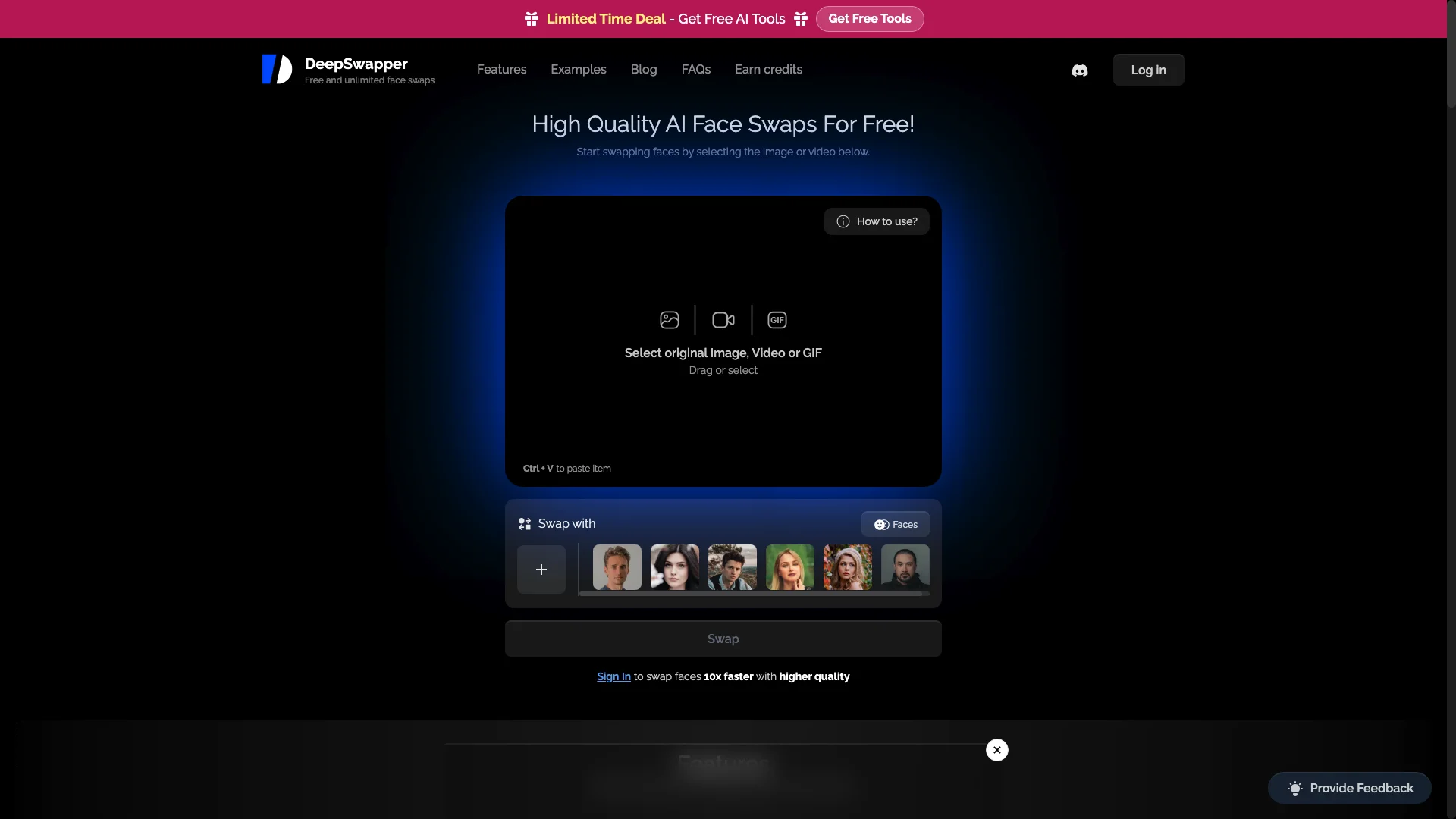Choose the blond man face thumbnail
The width and height of the screenshot is (1456, 819).
(617, 567)
